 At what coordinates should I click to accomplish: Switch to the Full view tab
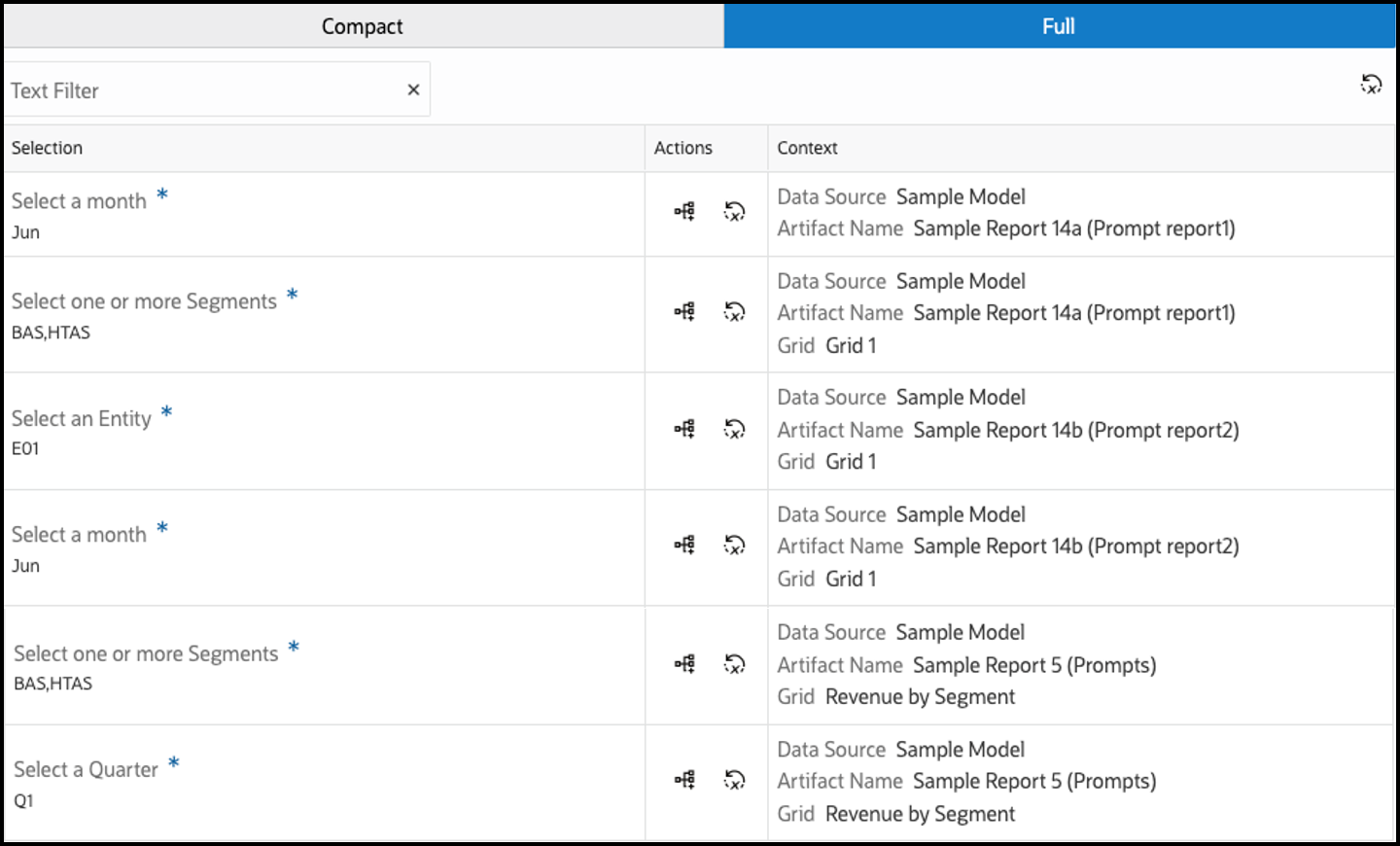(x=1059, y=26)
